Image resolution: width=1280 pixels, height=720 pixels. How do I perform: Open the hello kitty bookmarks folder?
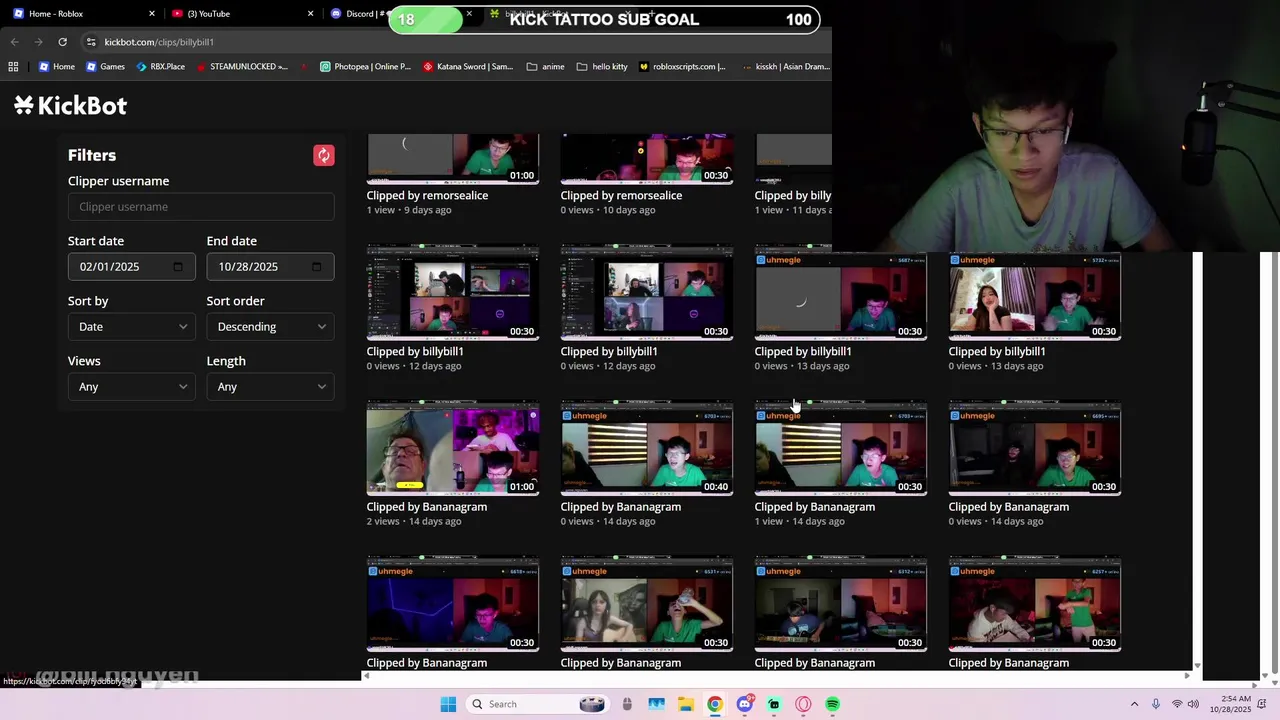602,67
